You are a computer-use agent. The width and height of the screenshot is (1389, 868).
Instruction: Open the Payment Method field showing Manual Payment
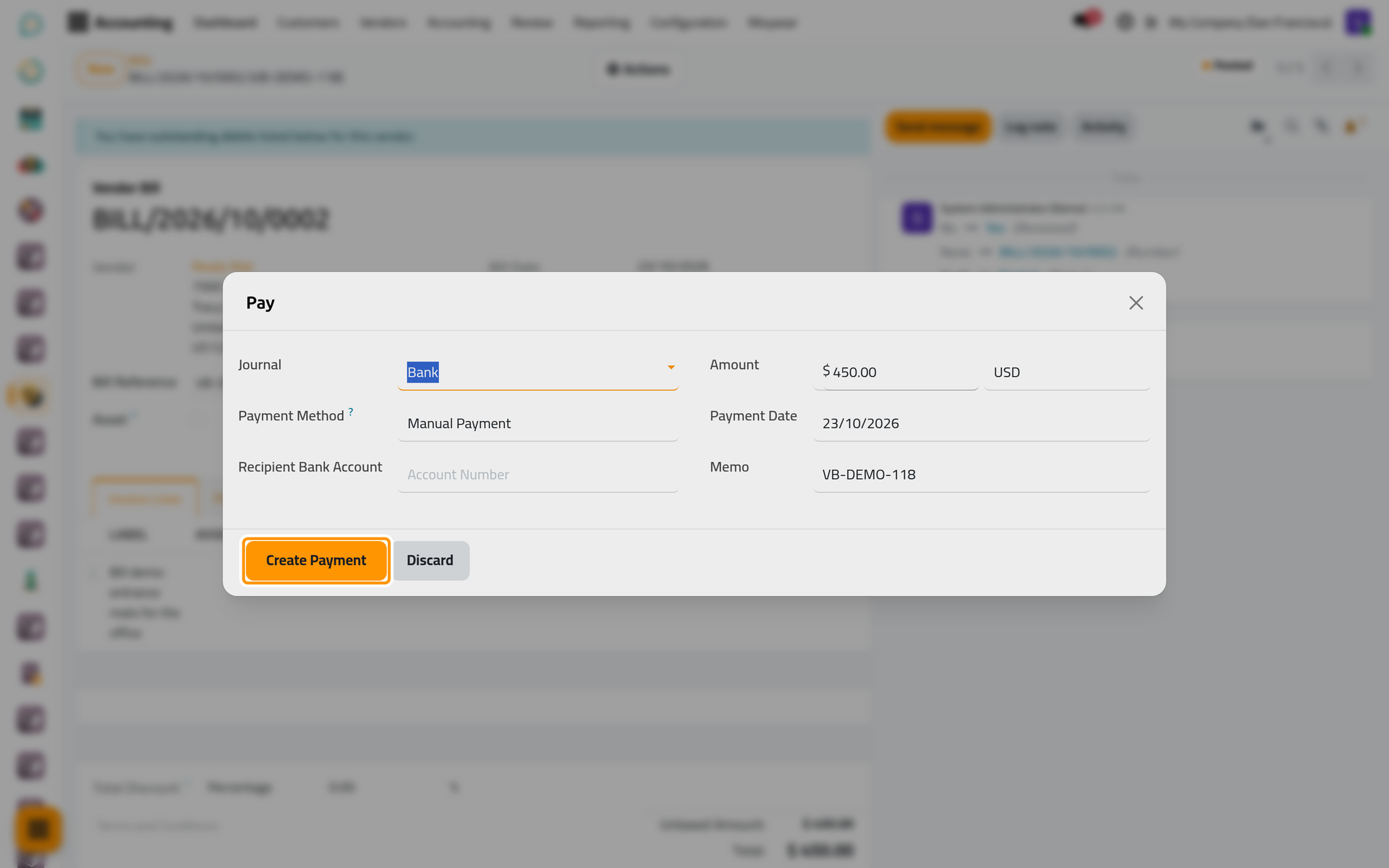point(538,424)
